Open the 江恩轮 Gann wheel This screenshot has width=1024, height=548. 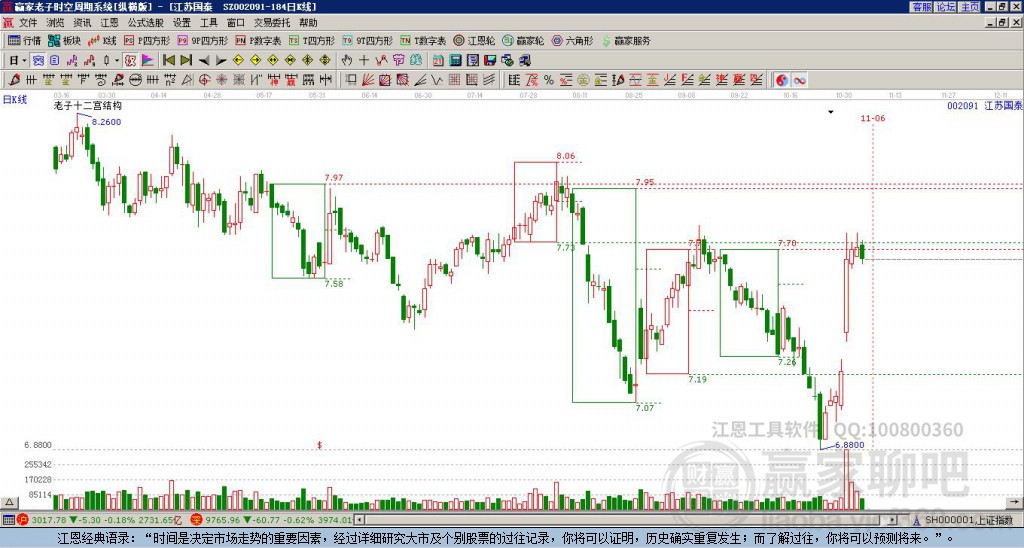pyautogui.click(x=474, y=40)
